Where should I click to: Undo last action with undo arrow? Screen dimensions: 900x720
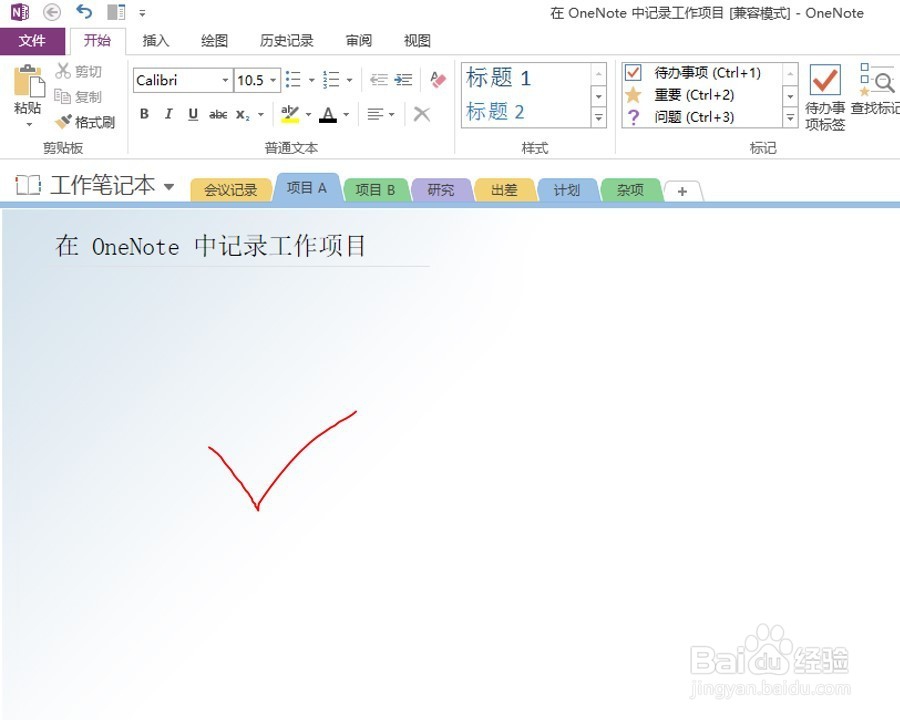[84, 11]
